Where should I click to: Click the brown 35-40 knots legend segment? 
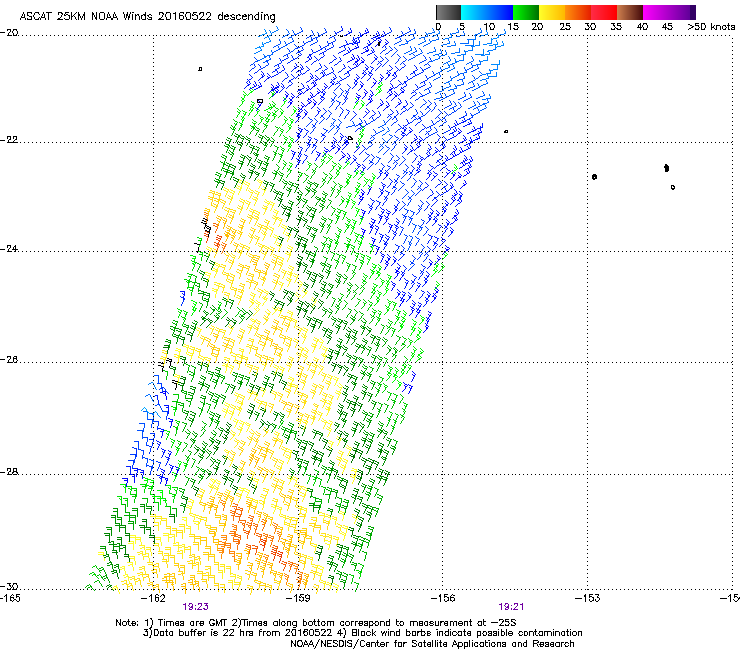[630, 12]
